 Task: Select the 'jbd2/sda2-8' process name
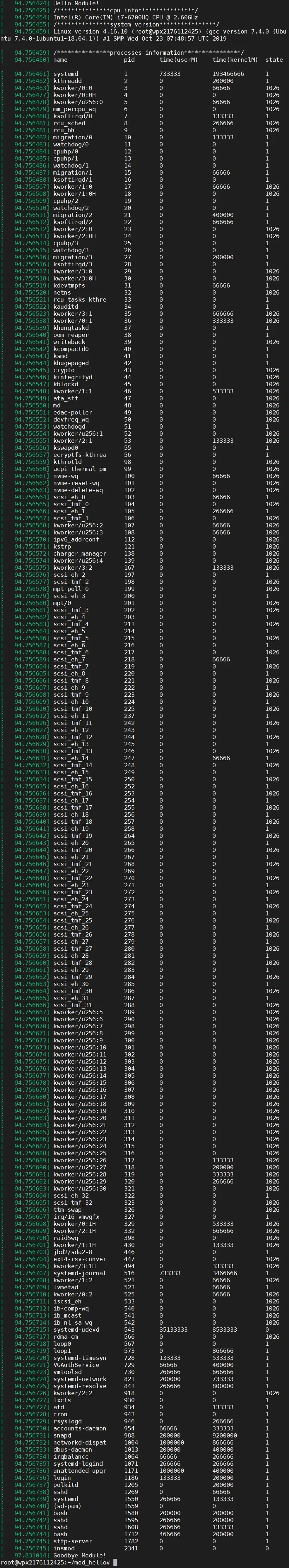pos(72,1252)
